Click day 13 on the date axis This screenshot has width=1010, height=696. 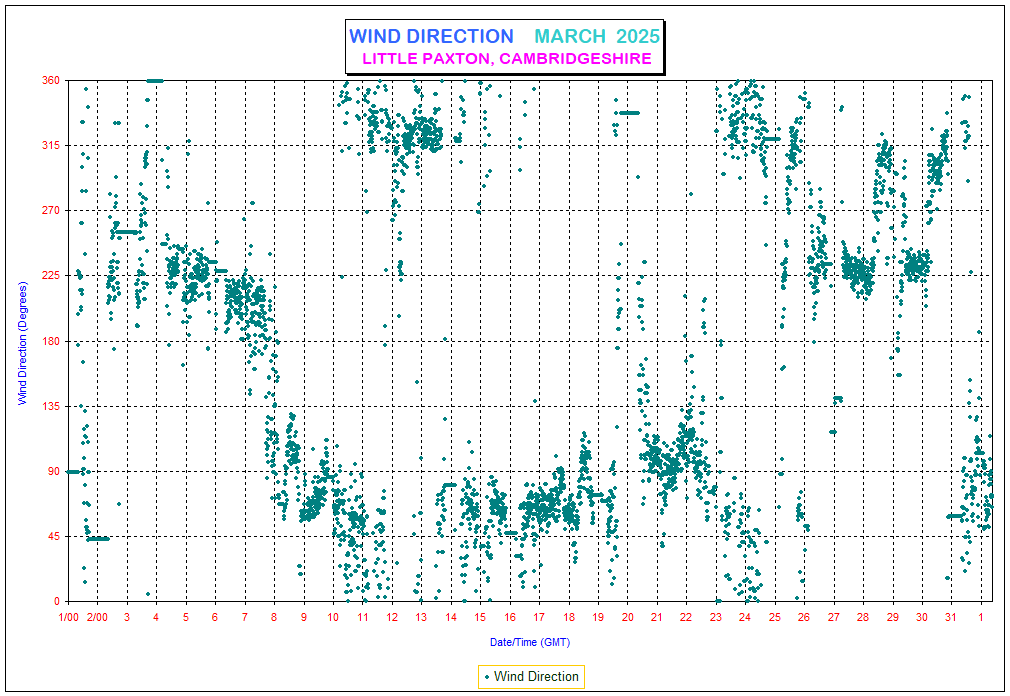click(421, 617)
